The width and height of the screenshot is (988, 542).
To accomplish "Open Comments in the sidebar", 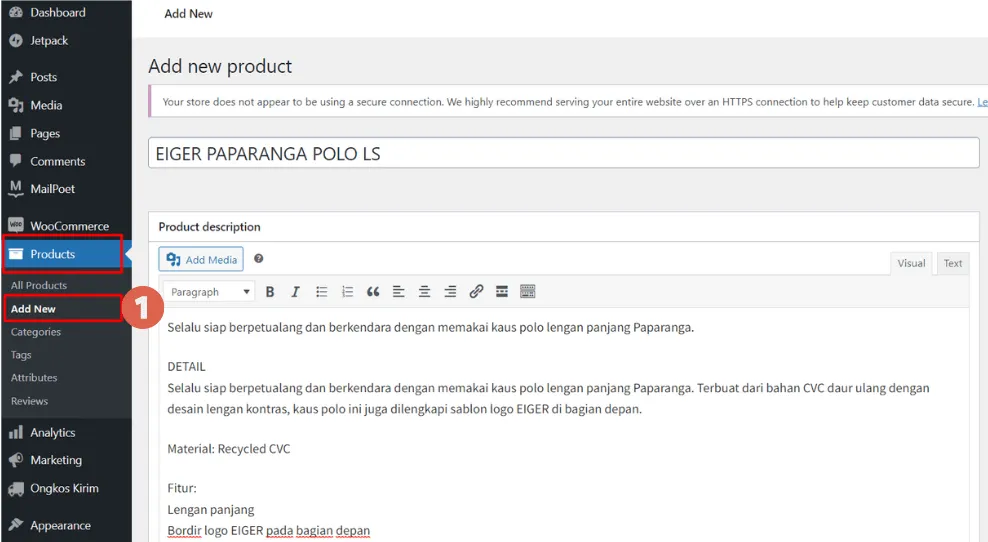I will click(x=57, y=161).
